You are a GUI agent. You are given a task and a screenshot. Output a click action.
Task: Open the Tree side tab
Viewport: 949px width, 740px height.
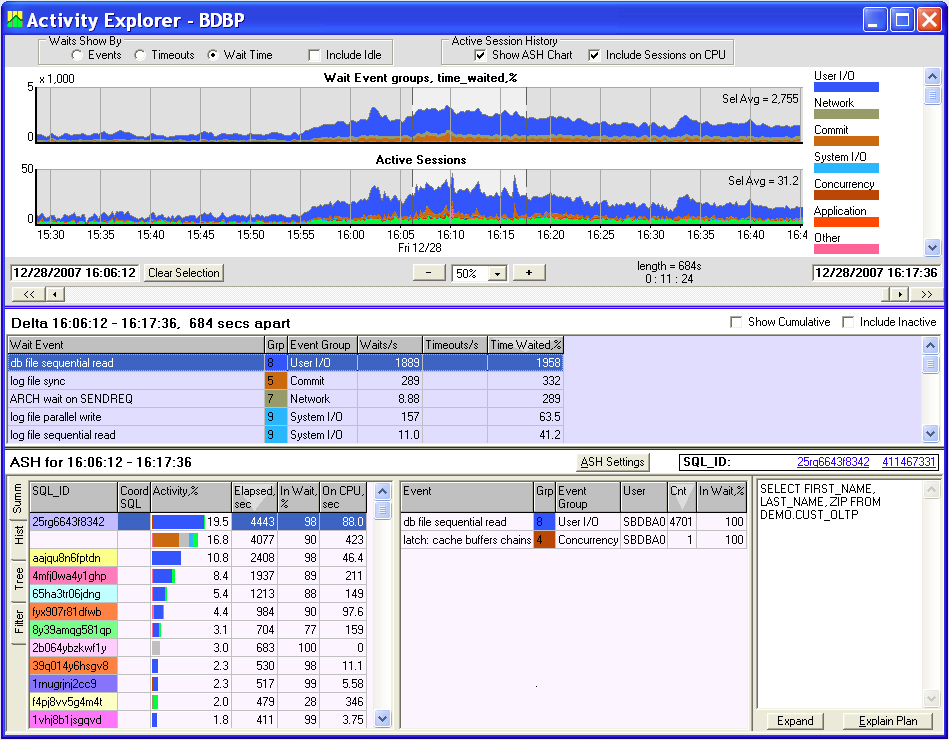pos(19,578)
